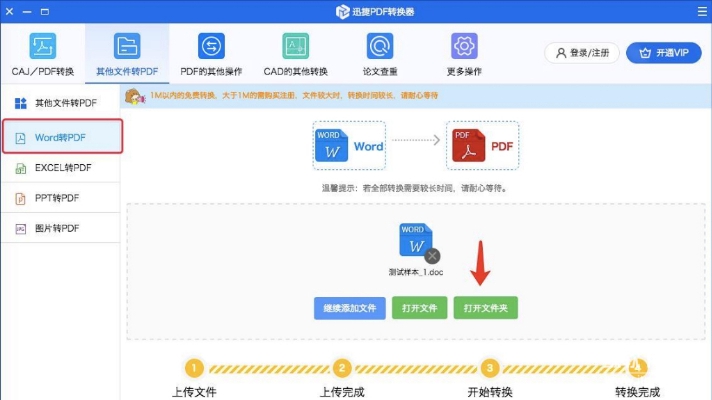The width and height of the screenshot is (712, 400).
Task: Click step 3 开始转换 progress marker
Action: click(490, 368)
